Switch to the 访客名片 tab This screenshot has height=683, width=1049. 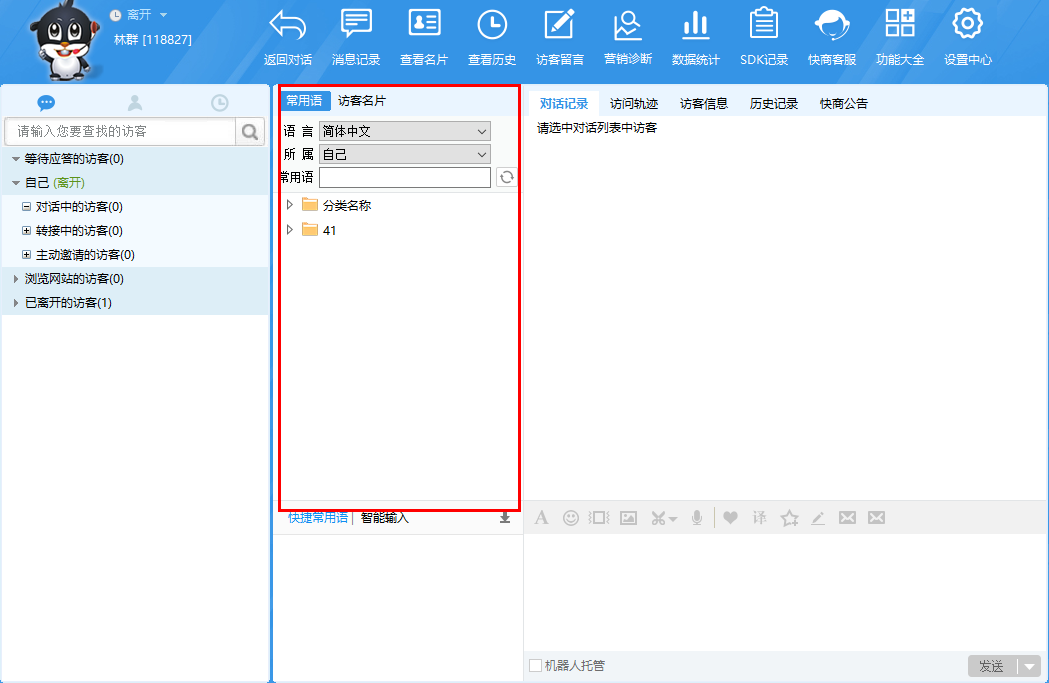361,101
